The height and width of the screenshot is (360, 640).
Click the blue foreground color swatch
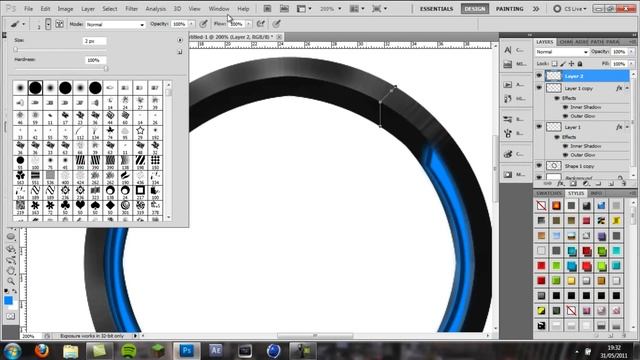(8, 301)
